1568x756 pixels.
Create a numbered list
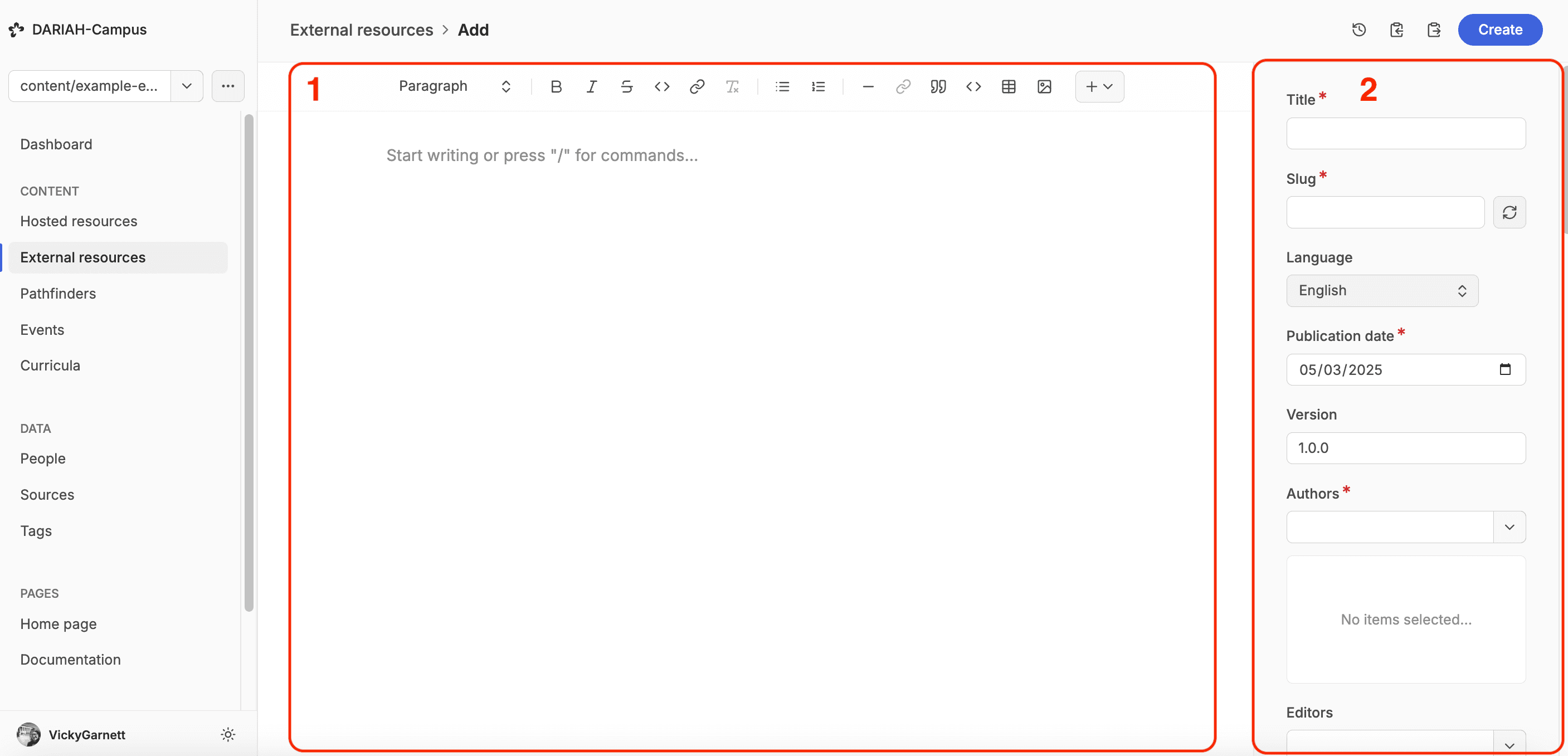(818, 86)
